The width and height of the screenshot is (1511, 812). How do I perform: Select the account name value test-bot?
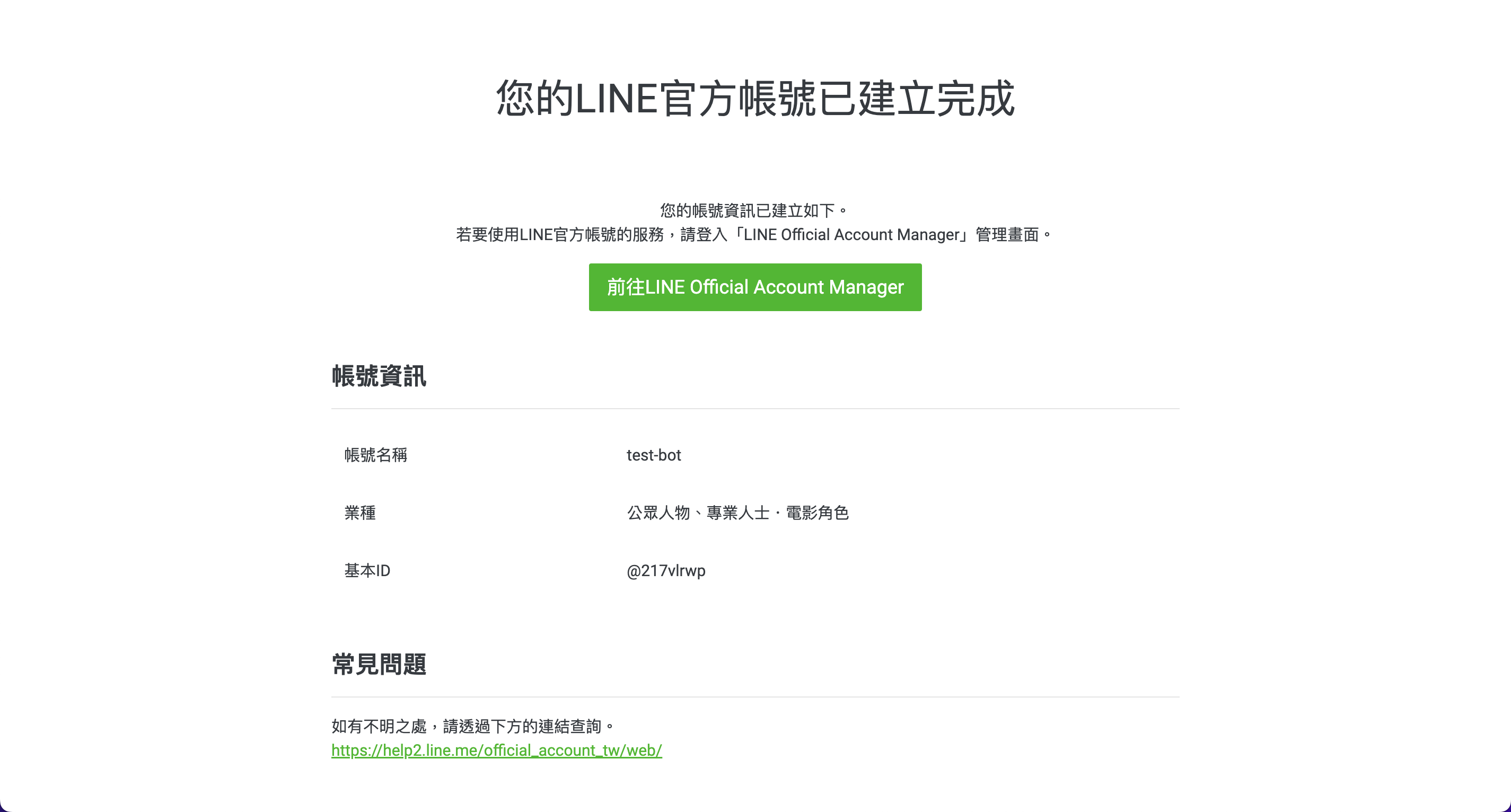point(653,455)
